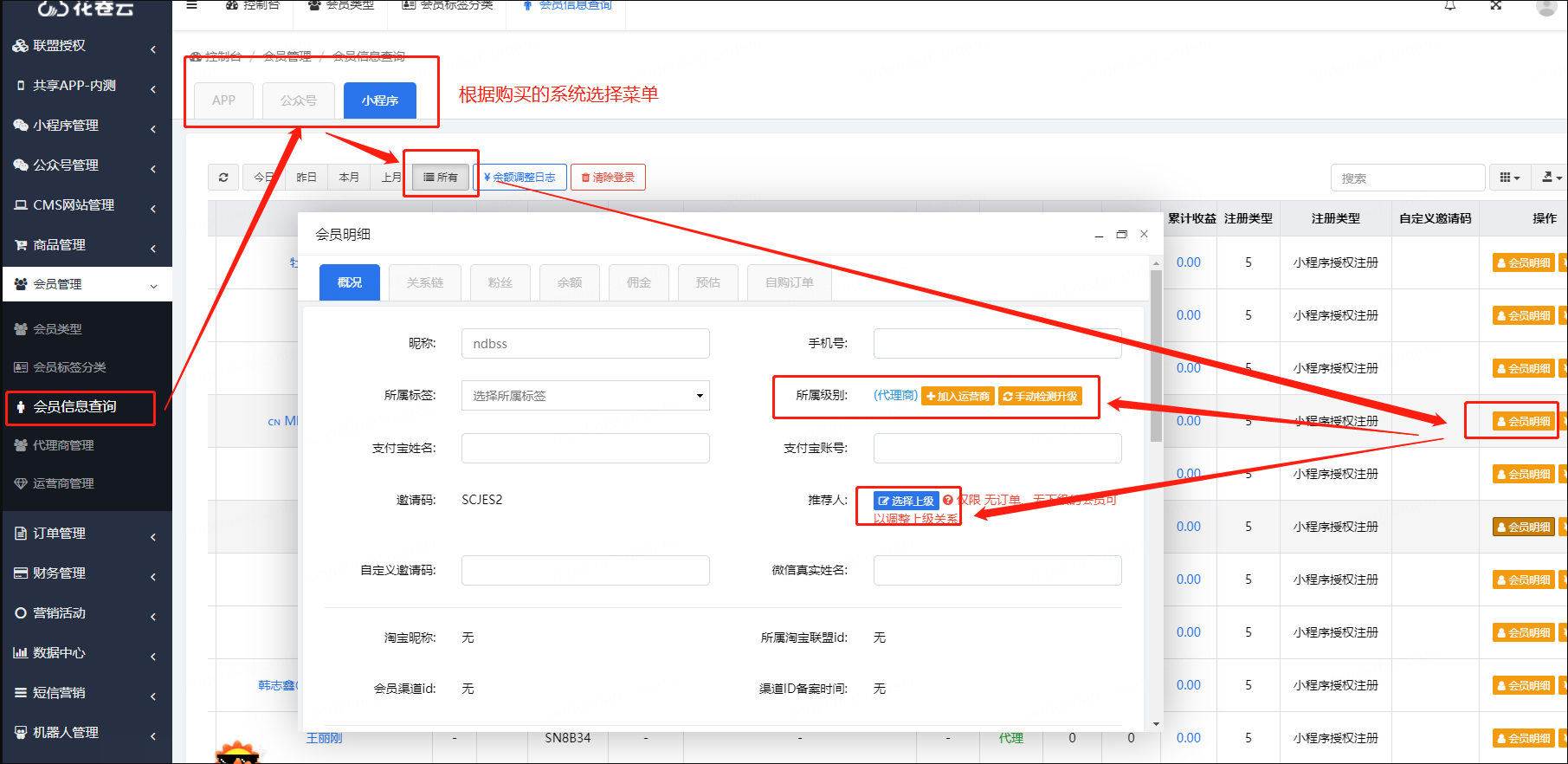The width and height of the screenshot is (1568, 764).
Task: Expand 小程序管理 using its chevron
Action: (153, 129)
